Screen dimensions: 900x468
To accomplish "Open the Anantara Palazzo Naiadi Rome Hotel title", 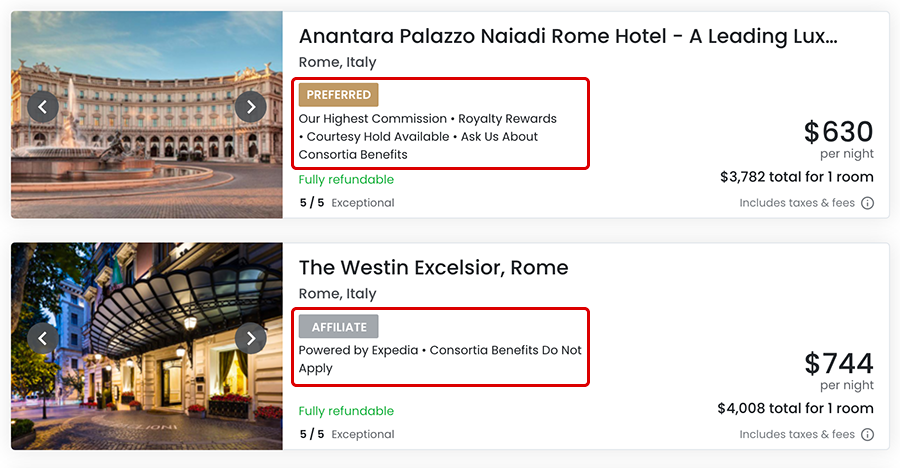I will pos(568,37).
